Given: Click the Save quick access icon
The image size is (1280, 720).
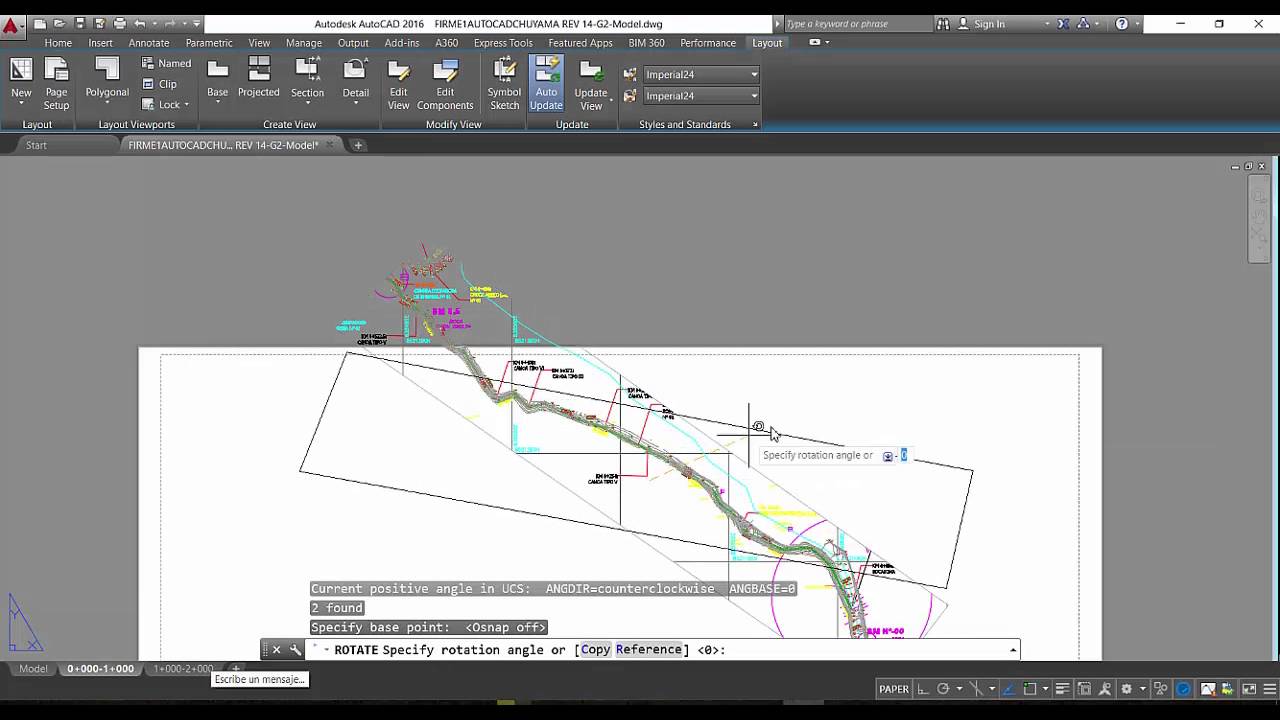Looking at the screenshot, I should (x=80, y=23).
